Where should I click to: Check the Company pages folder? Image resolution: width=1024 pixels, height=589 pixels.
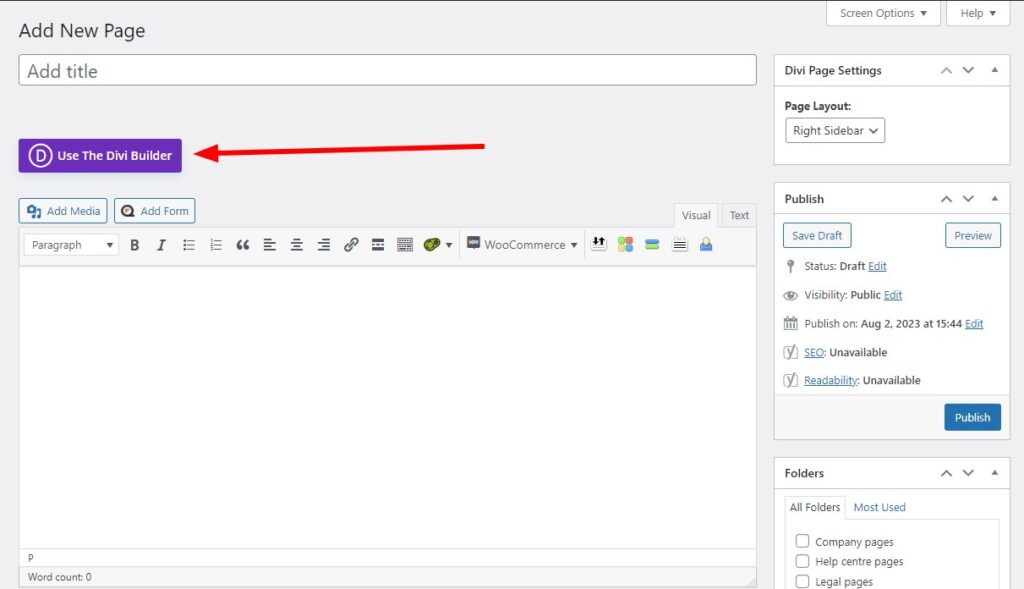point(802,542)
